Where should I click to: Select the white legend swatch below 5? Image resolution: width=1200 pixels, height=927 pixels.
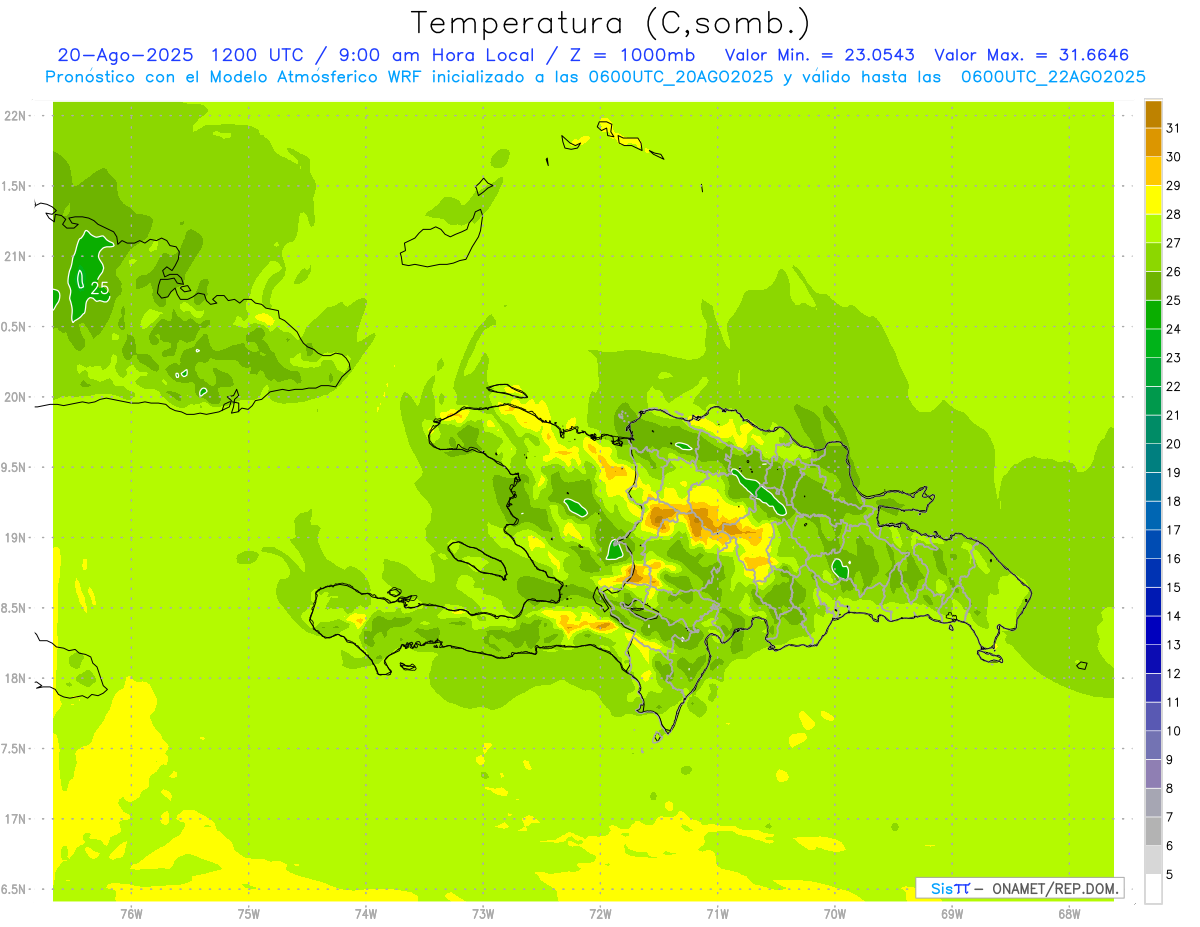point(1153,888)
